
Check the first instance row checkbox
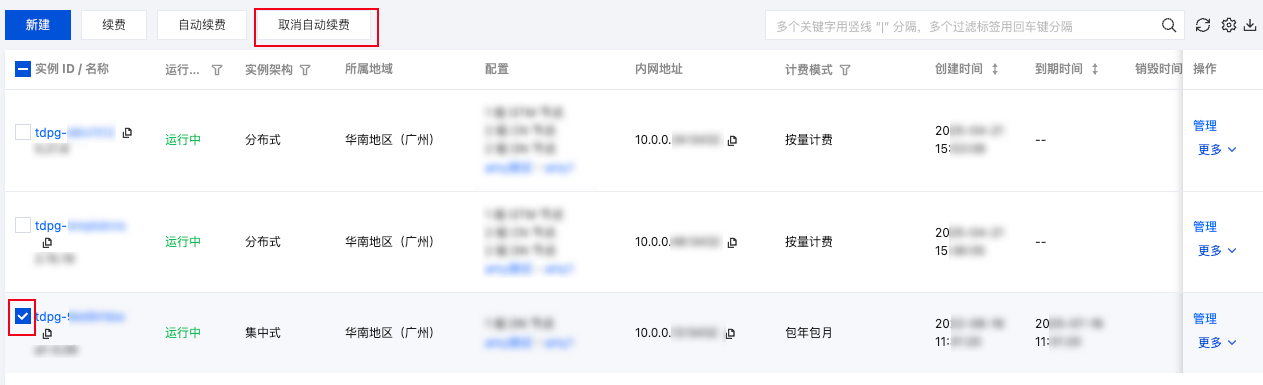[x=23, y=132]
